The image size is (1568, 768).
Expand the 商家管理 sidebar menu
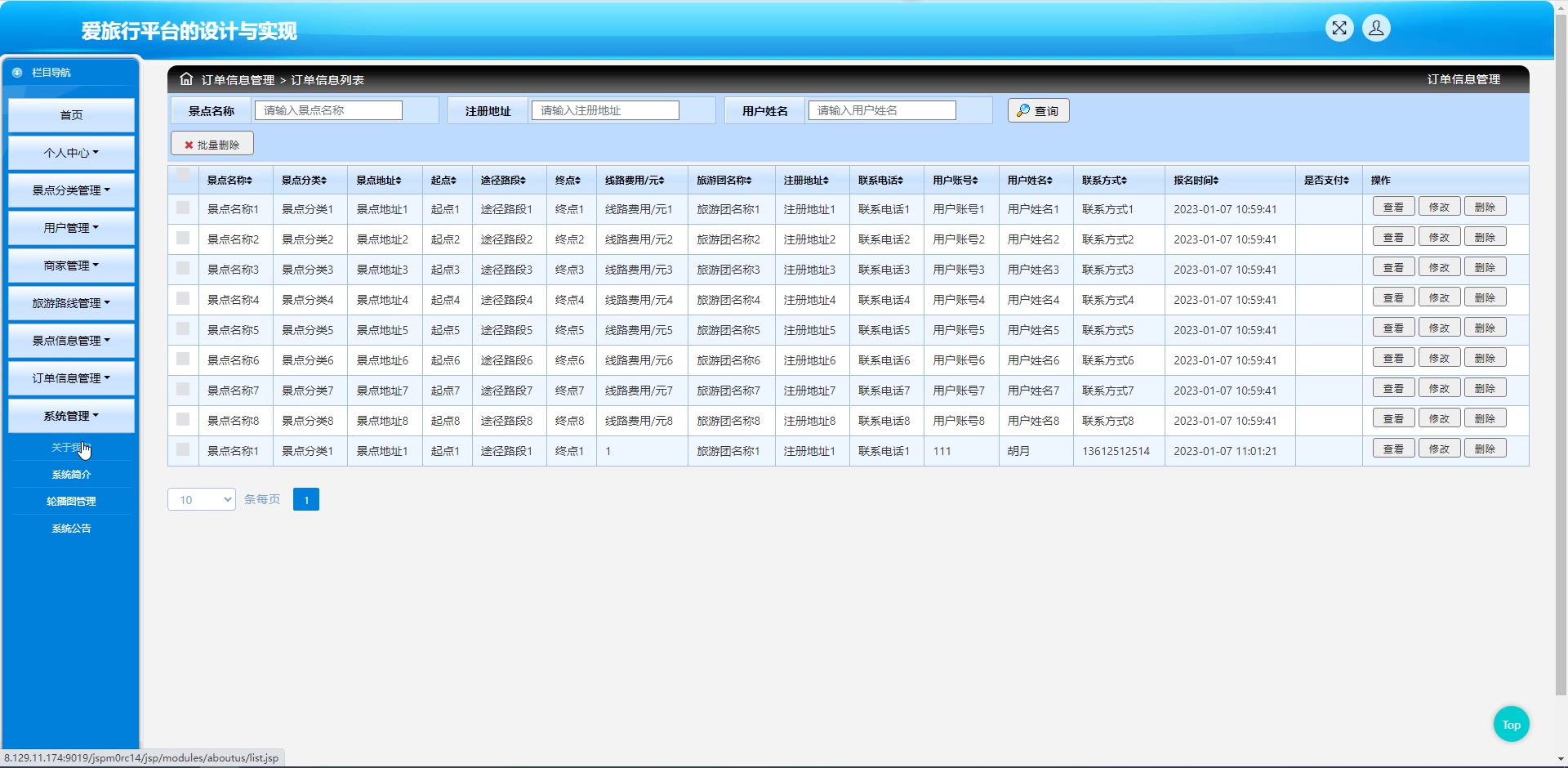tap(71, 266)
